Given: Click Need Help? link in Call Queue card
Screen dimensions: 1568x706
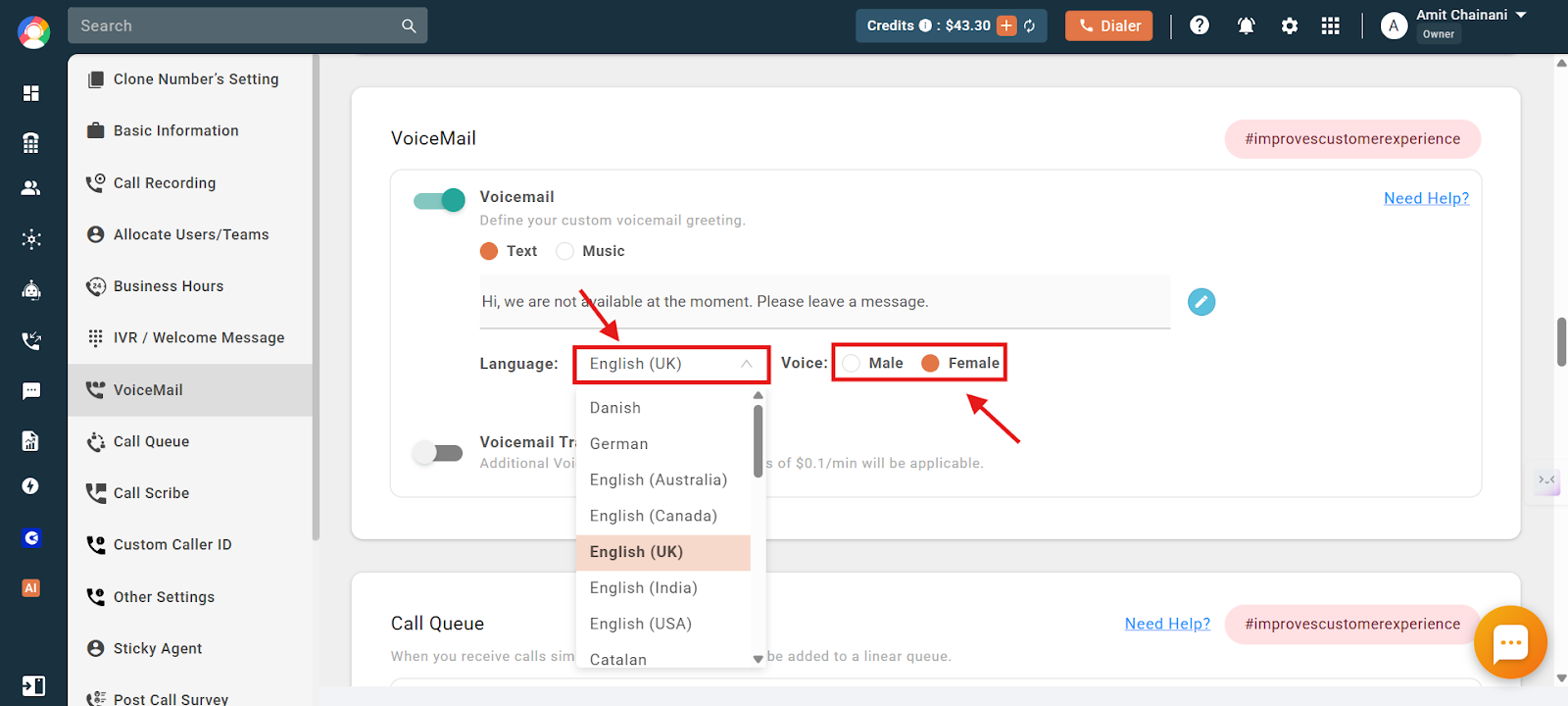Looking at the screenshot, I should (x=1167, y=625).
